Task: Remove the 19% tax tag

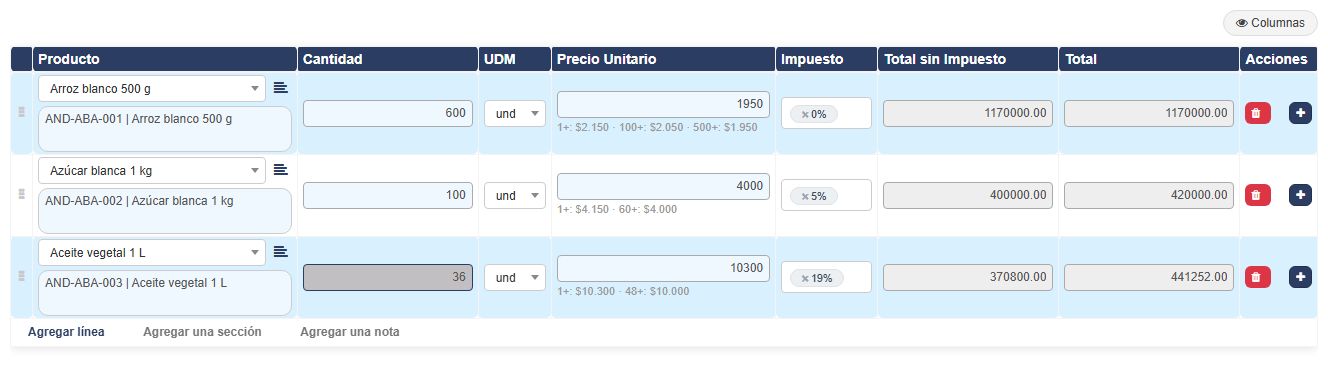Action: coord(805,278)
